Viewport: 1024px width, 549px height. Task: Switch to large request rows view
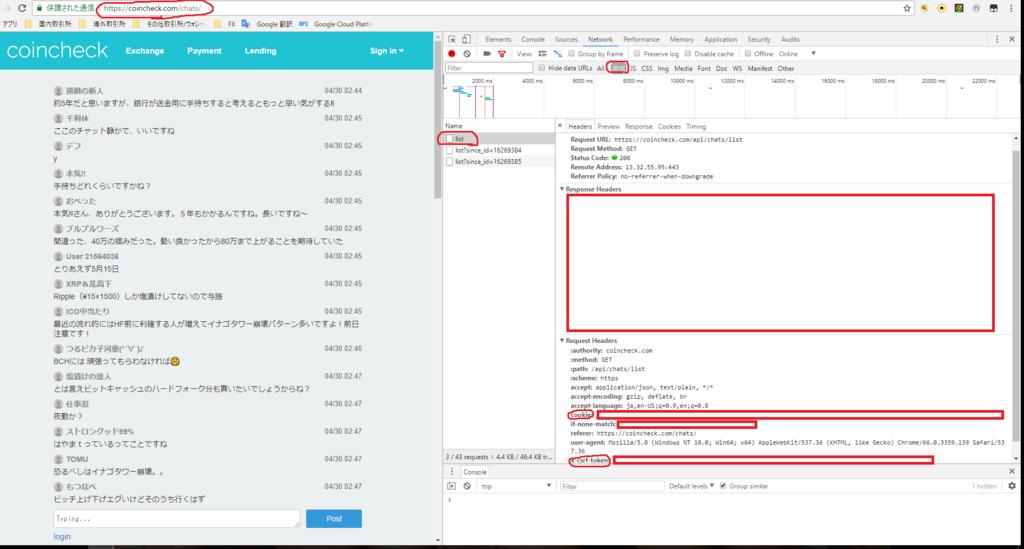point(542,54)
